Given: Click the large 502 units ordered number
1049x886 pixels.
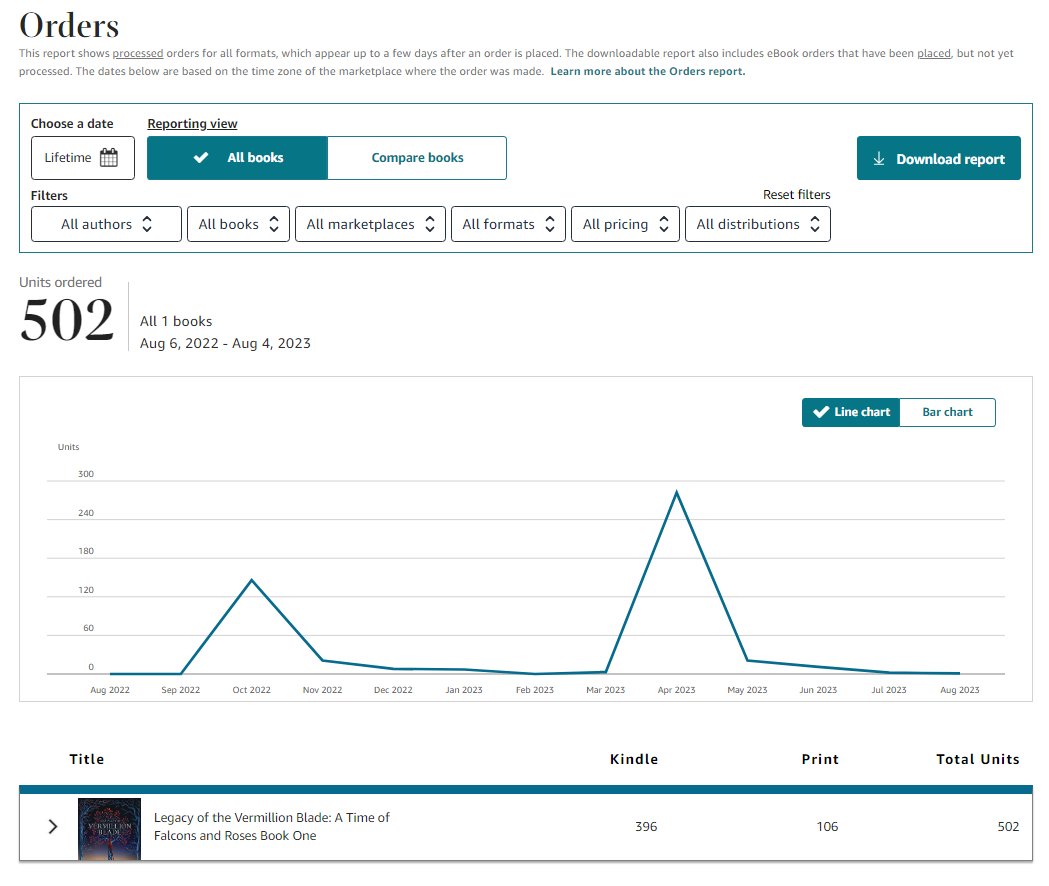Looking at the screenshot, I should 67,320.
